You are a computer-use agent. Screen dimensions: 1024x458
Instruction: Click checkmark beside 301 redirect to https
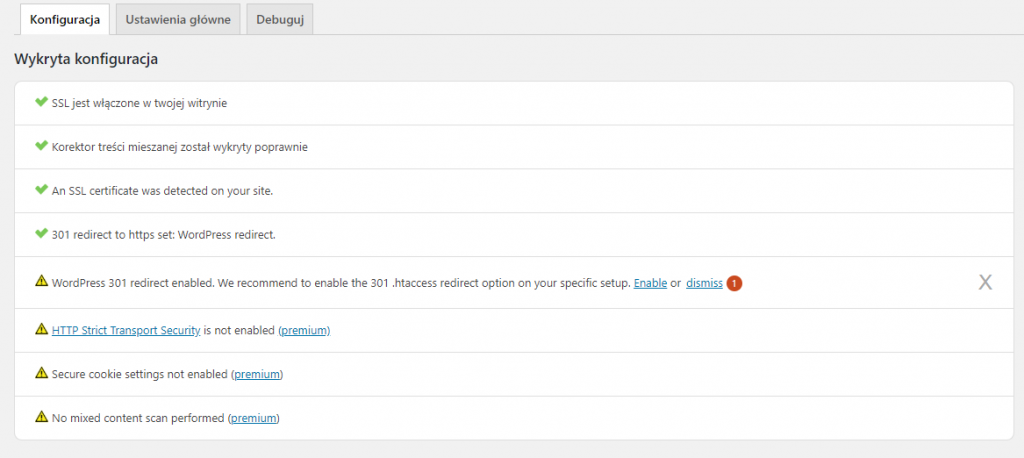tap(41, 234)
